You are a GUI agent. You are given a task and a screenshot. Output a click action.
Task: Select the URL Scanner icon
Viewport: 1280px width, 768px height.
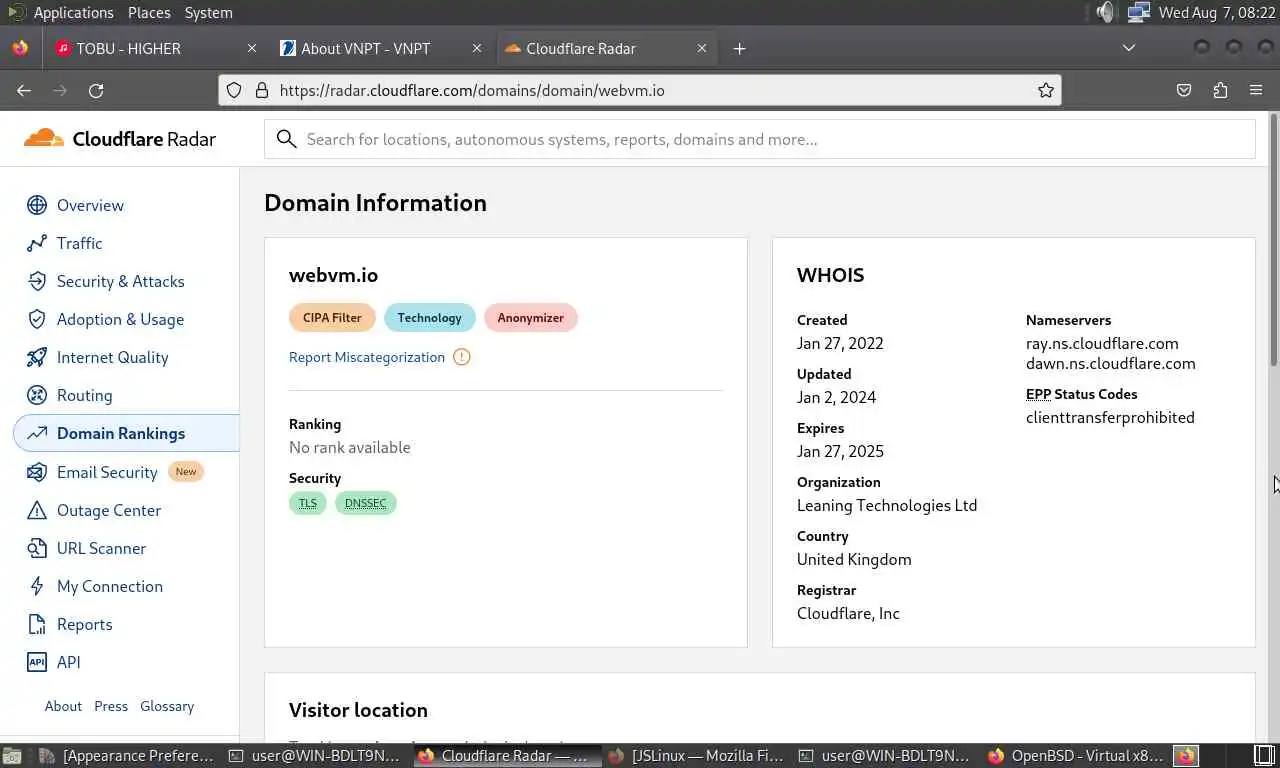[37, 548]
